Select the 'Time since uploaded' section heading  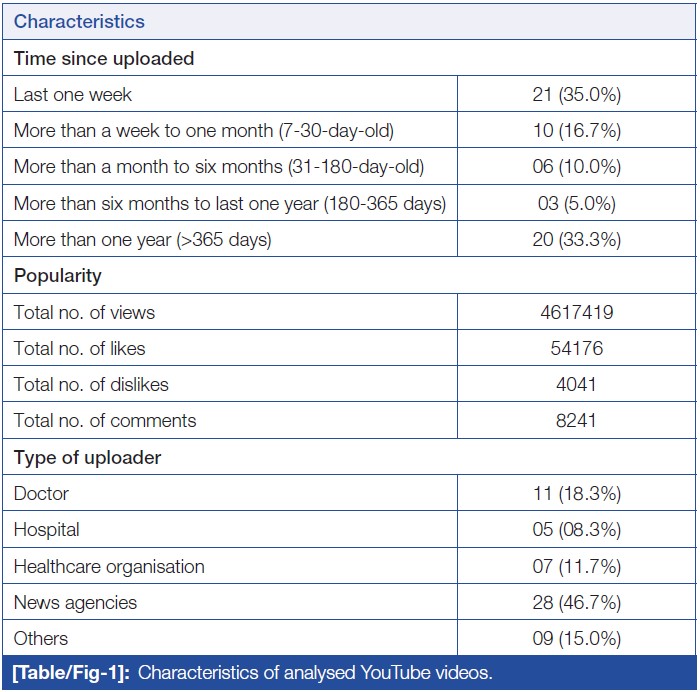[x=104, y=58]
